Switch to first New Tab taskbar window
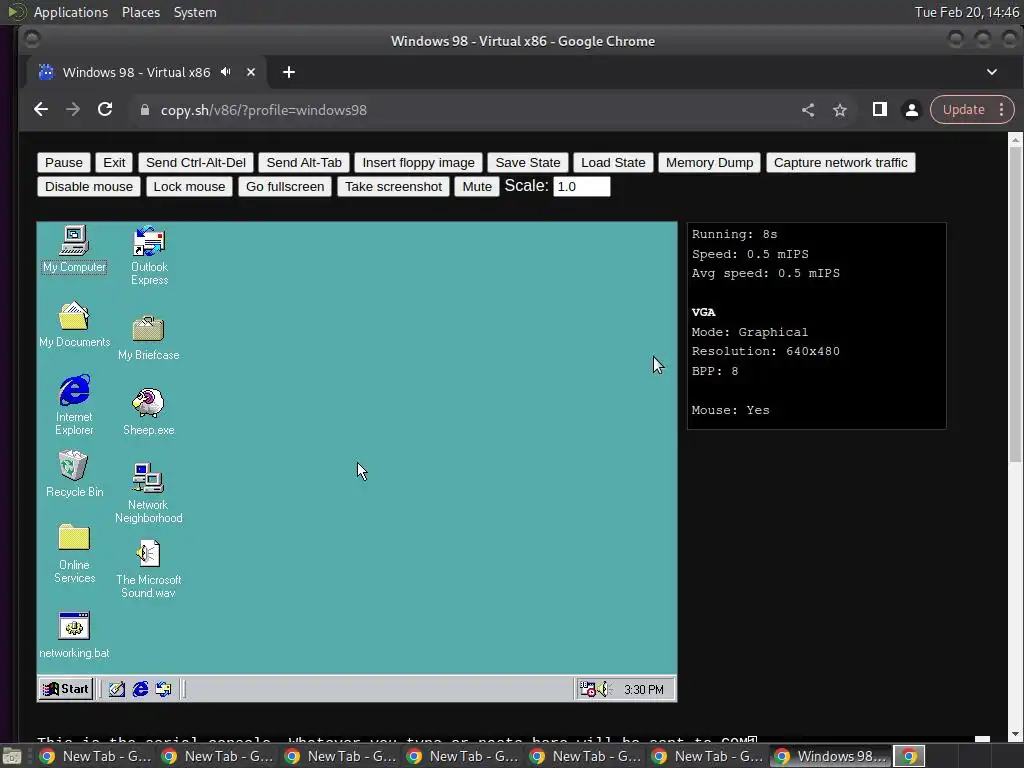The image size is (1024, 768). (95, 756)
